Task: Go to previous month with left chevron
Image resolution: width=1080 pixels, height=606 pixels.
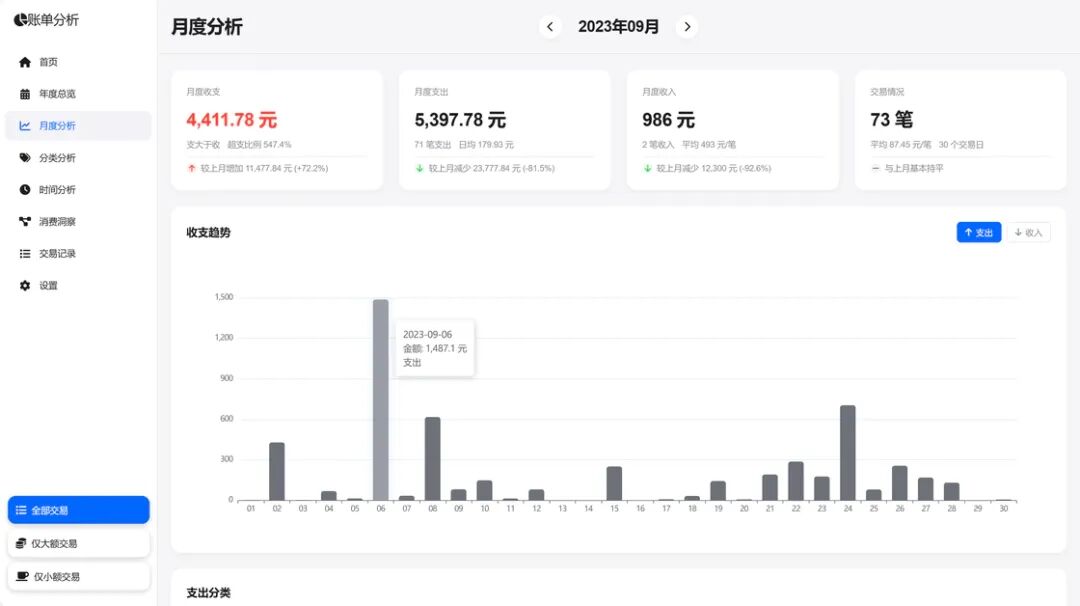Action: click(550, 27)
